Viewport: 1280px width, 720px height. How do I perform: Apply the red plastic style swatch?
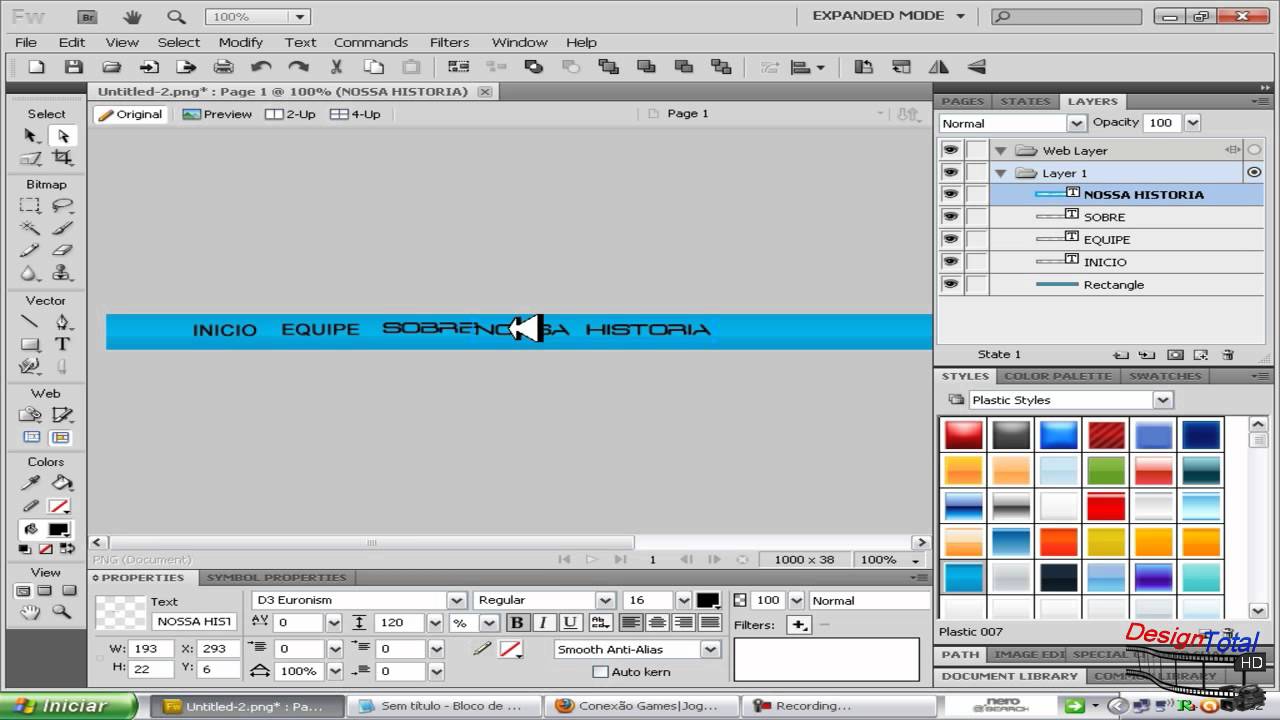point(964,434)
